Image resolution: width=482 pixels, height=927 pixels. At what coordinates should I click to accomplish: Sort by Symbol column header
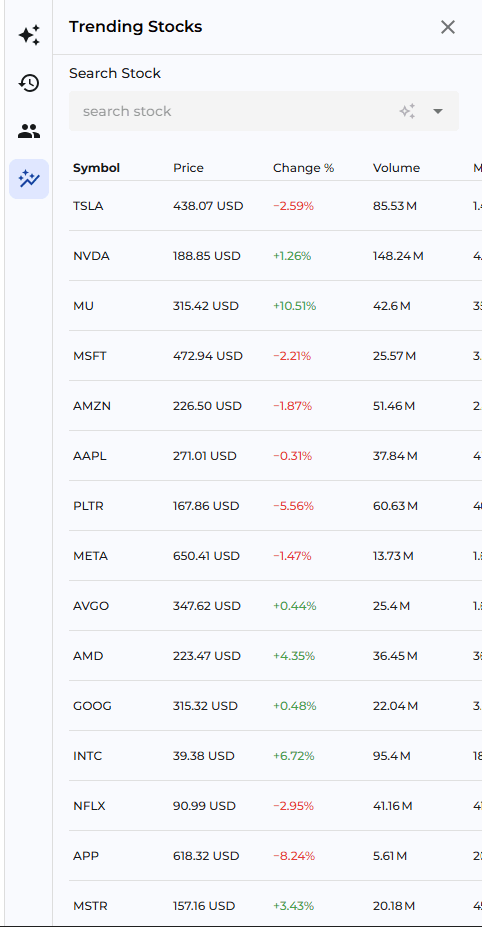[96, 168]
